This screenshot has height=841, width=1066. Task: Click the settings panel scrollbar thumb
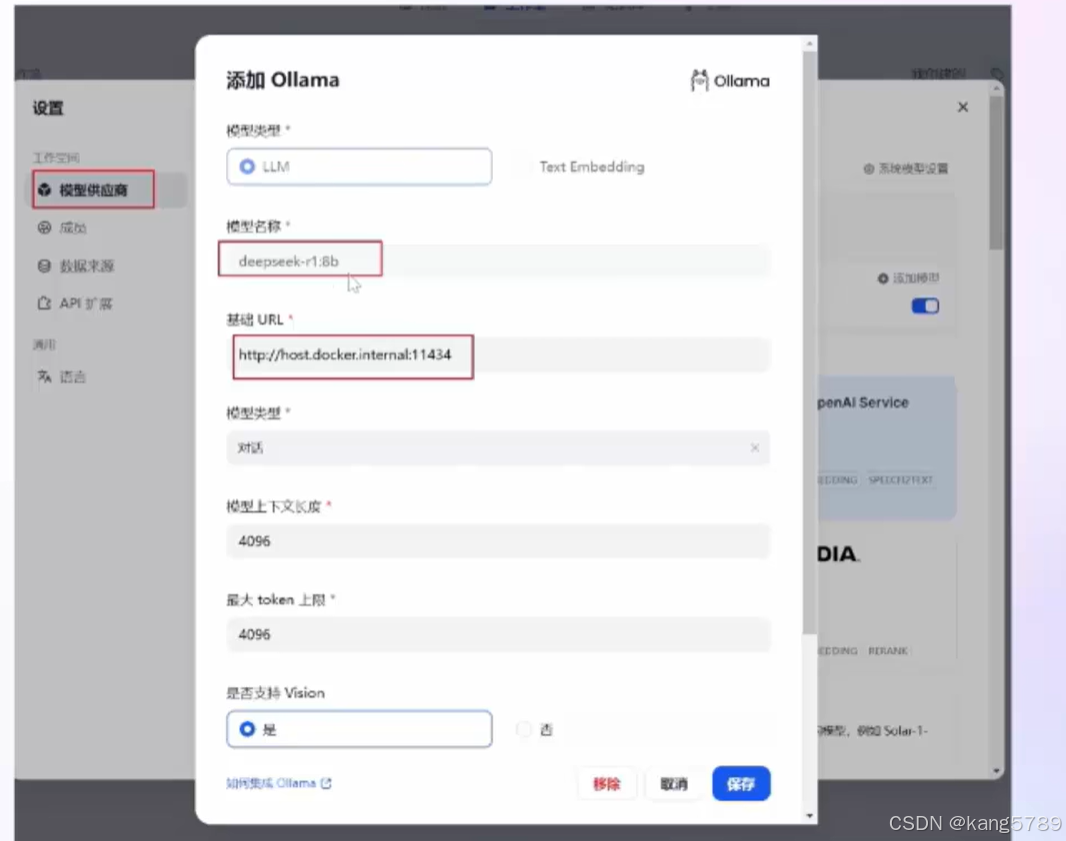(x=996, y=172)
